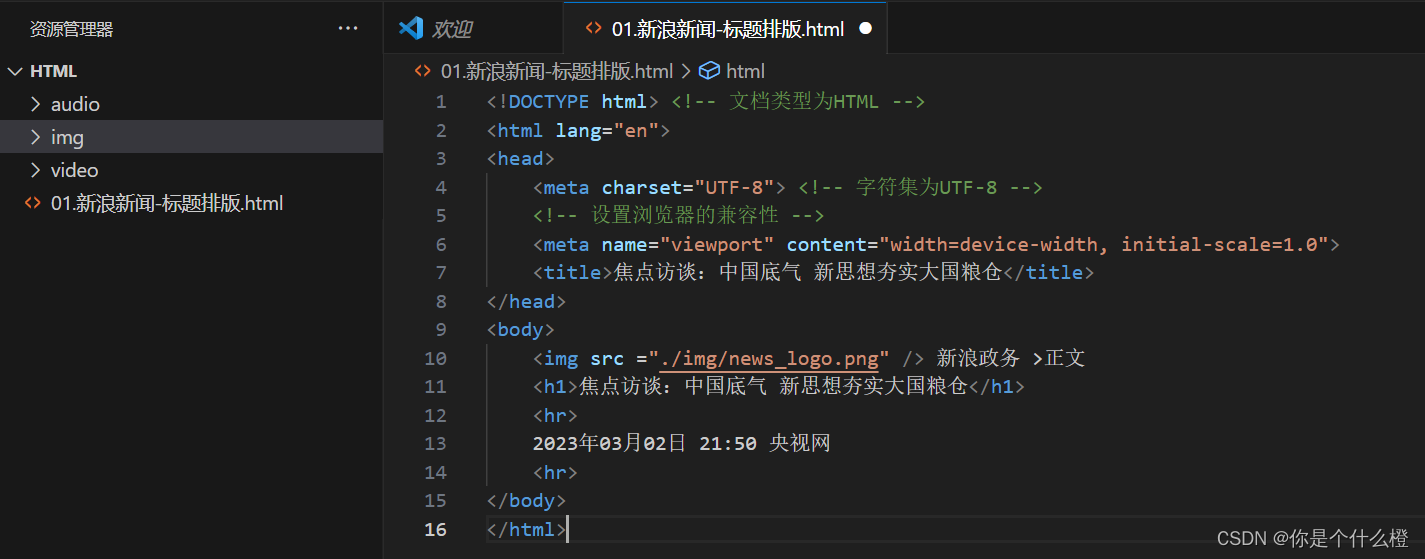Select the img folder row
This screenshot has height=559, width=1425.
(x=191, y=137)
